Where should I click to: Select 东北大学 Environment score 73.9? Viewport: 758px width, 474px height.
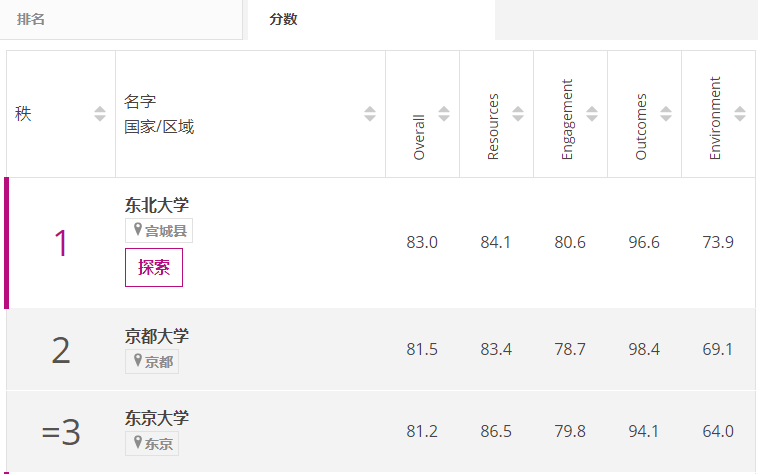pos(718,242)
